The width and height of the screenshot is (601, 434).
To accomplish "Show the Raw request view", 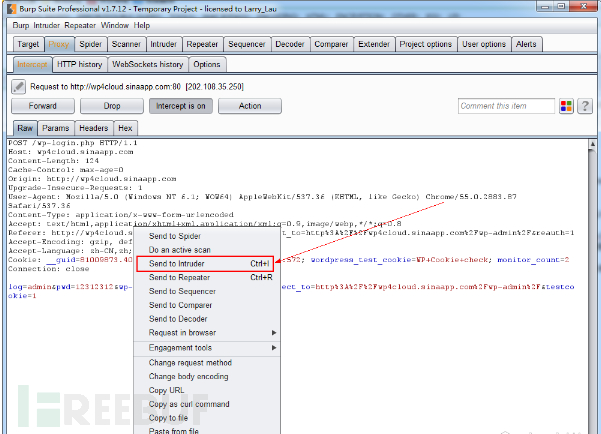I will coord(25,128).
